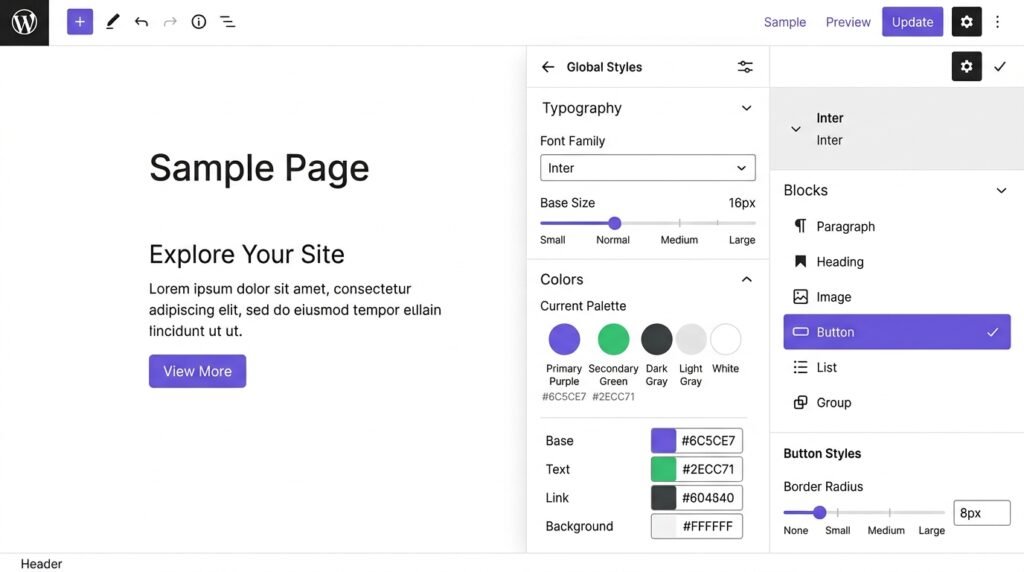Click the Paragraph block icon
The image size is (1024, 572).
tap(800, 226)
